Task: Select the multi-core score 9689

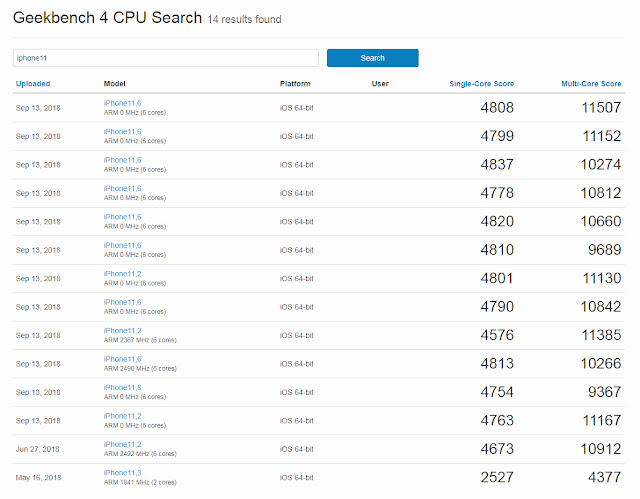Action: pyautogui.click(x=604, y=250)
